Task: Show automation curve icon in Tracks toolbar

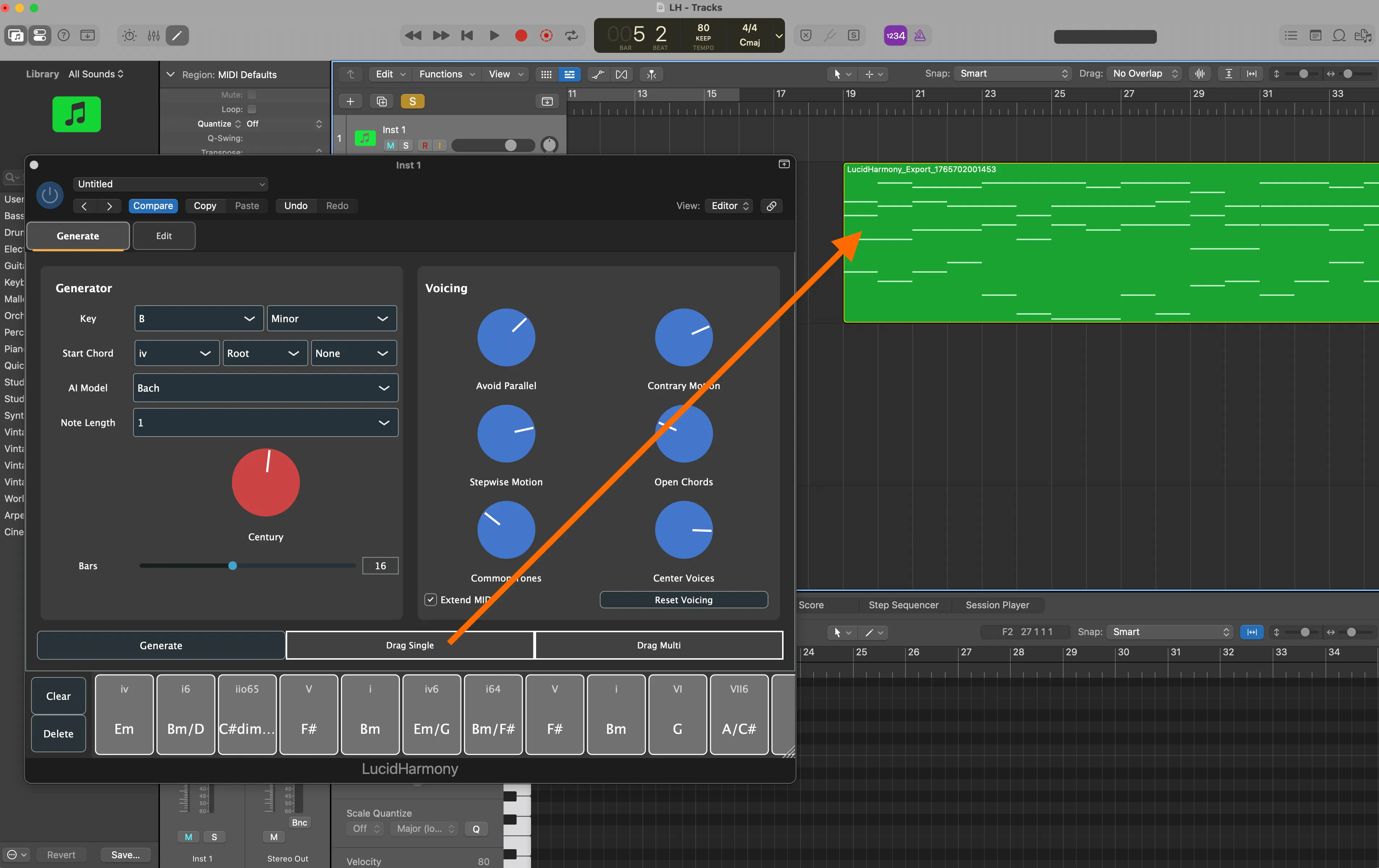Action: click(x=598, y=74)
